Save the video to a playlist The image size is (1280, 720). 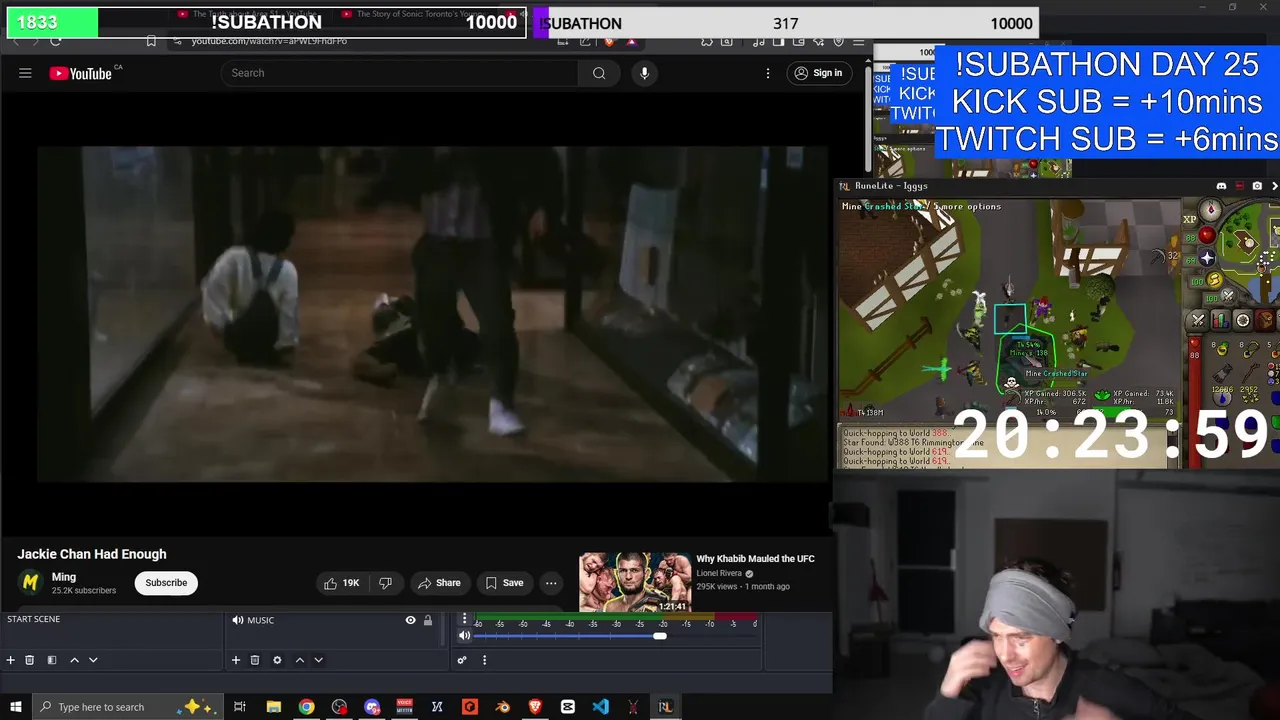(x=504, y=583)
